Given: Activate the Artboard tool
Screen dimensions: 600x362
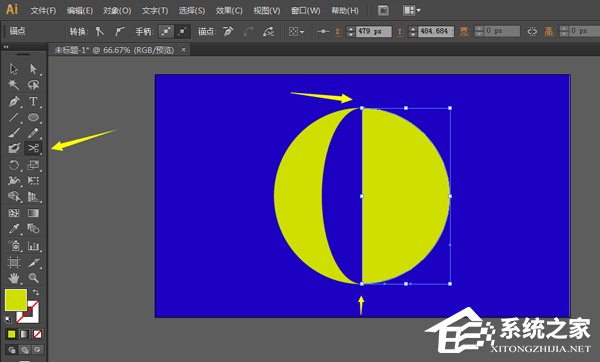Looking at the screenshot, I should [x=14, y=262].
